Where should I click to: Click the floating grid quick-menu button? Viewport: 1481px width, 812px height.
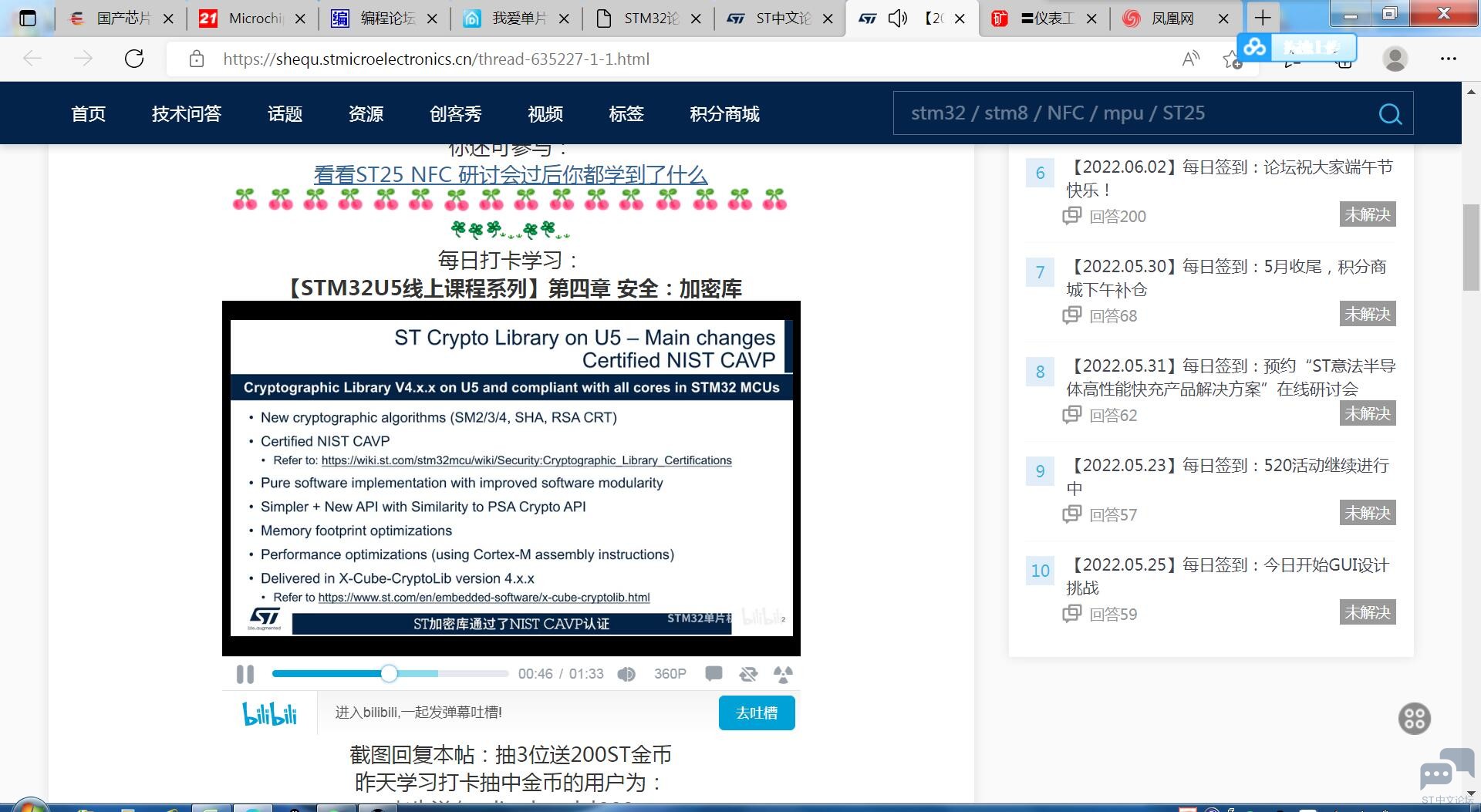coord(1415,719)
